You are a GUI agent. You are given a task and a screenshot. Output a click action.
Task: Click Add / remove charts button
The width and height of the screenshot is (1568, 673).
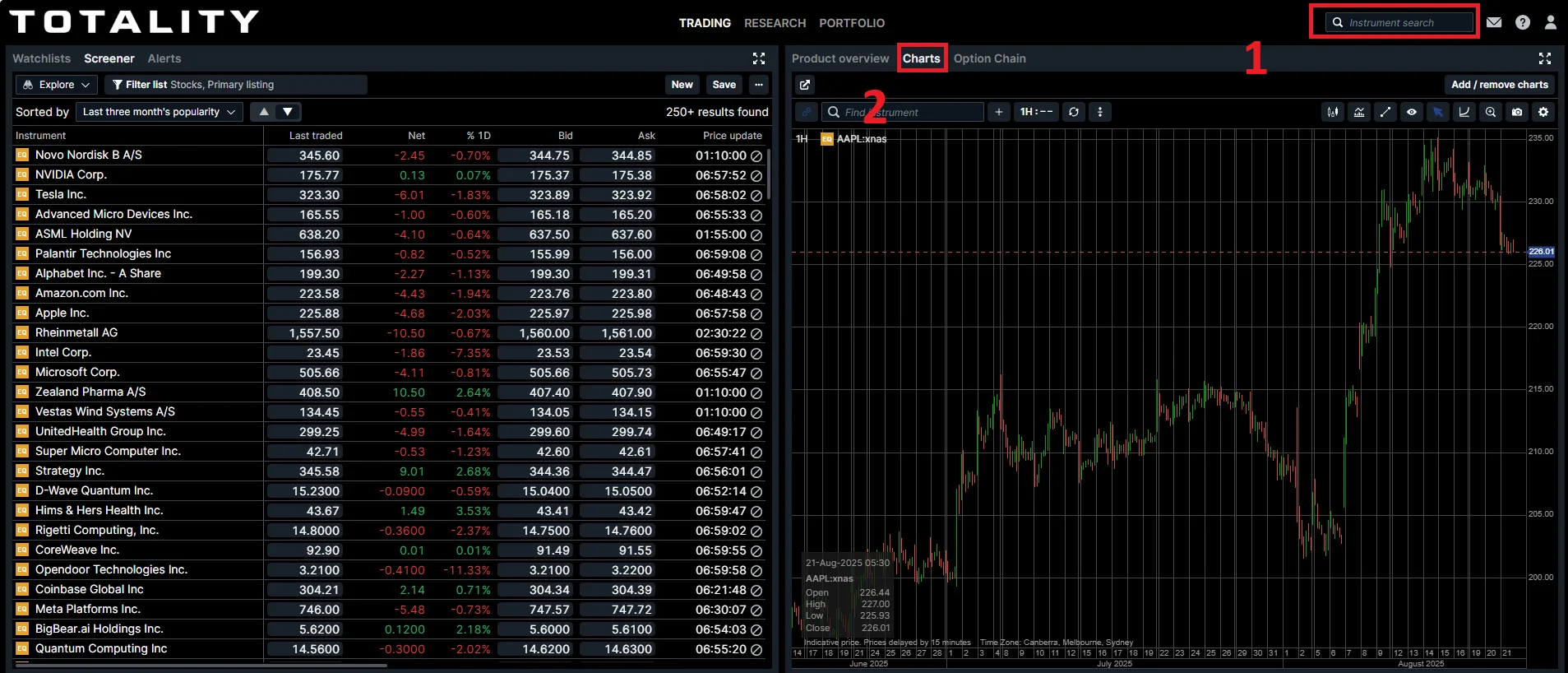1500,85
